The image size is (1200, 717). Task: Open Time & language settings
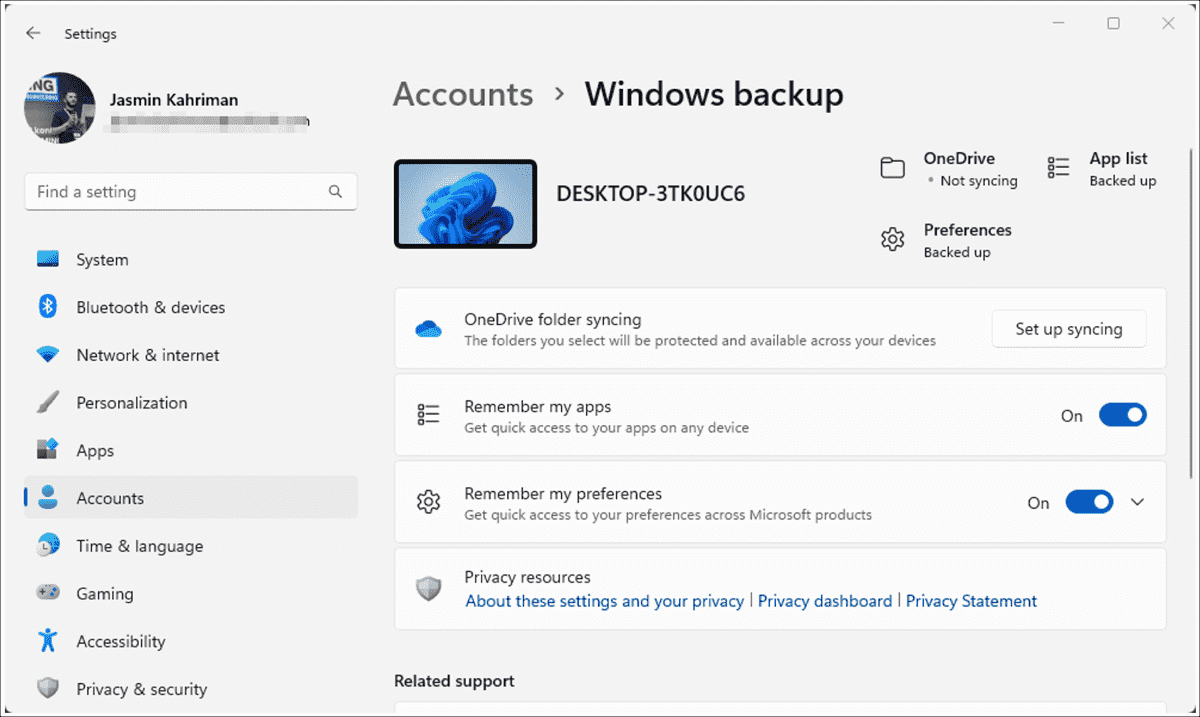(191, 546)
